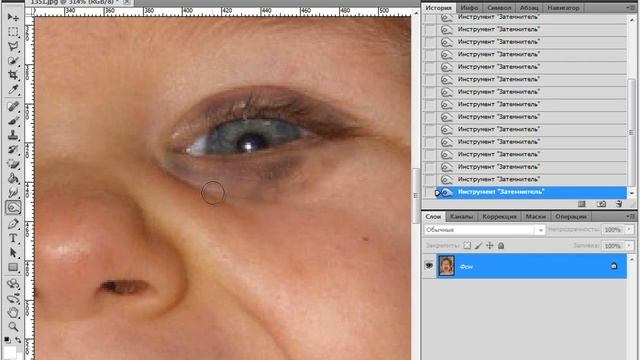Screen dimensions: 640x360
Task: Open the Коррекция tab
Action: [499, 216]
